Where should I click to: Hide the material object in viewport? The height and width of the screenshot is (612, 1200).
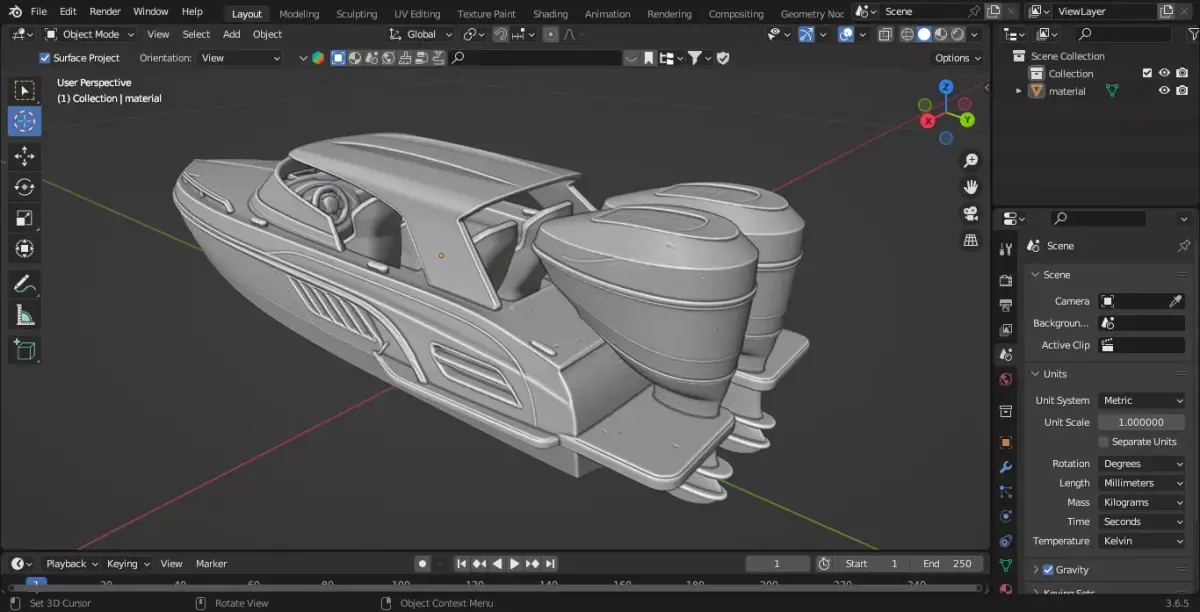(1164, 91)
